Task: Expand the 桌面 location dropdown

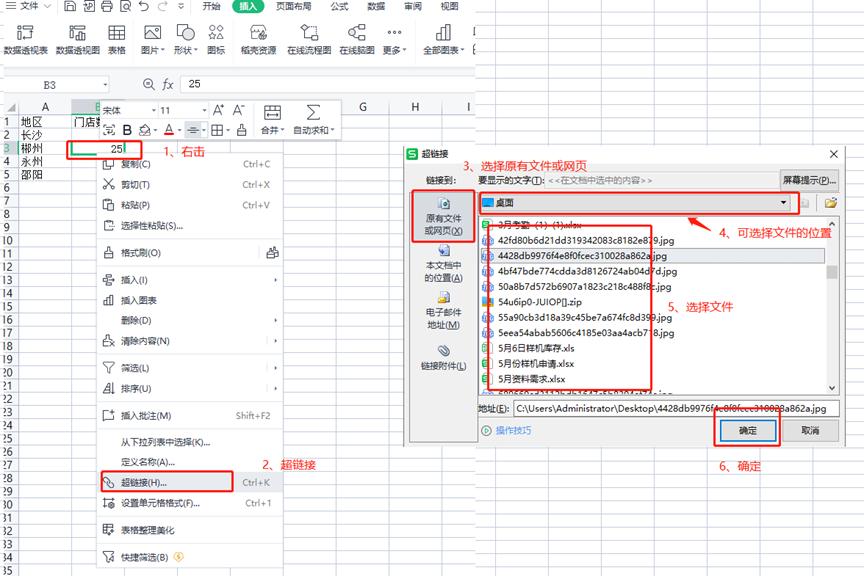Action: (785, 203)
